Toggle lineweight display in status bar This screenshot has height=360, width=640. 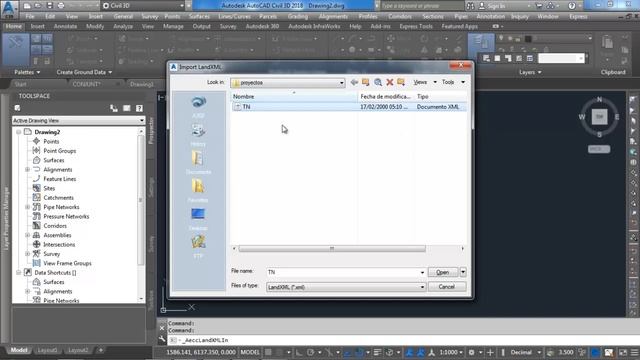[377, 352]
